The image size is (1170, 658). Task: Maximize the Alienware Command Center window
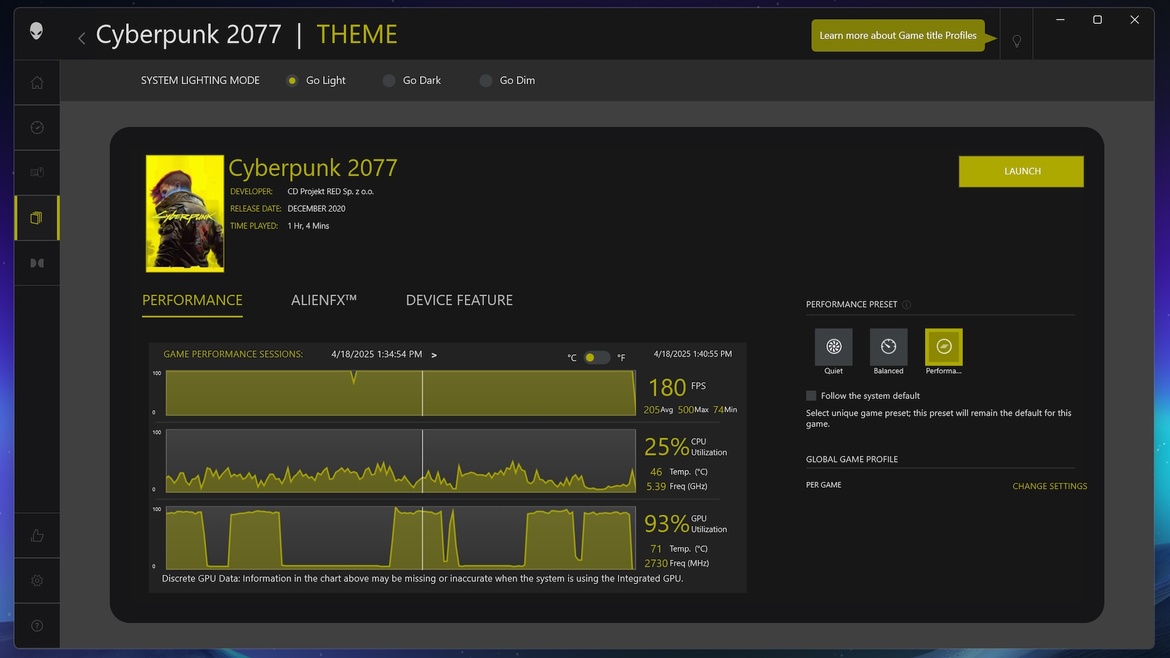1097,19
